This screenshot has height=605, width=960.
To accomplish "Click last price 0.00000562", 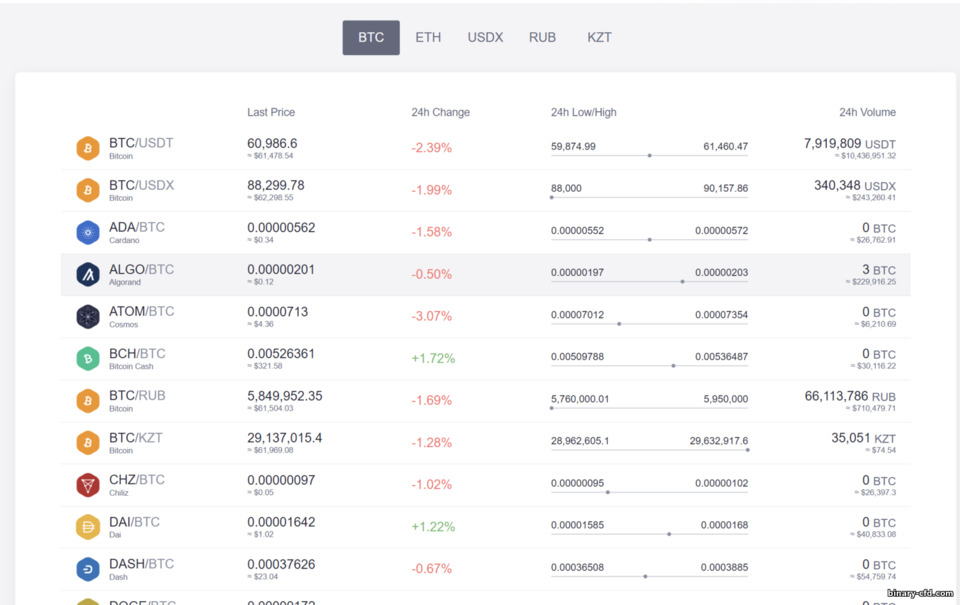I will click(281, 228).
